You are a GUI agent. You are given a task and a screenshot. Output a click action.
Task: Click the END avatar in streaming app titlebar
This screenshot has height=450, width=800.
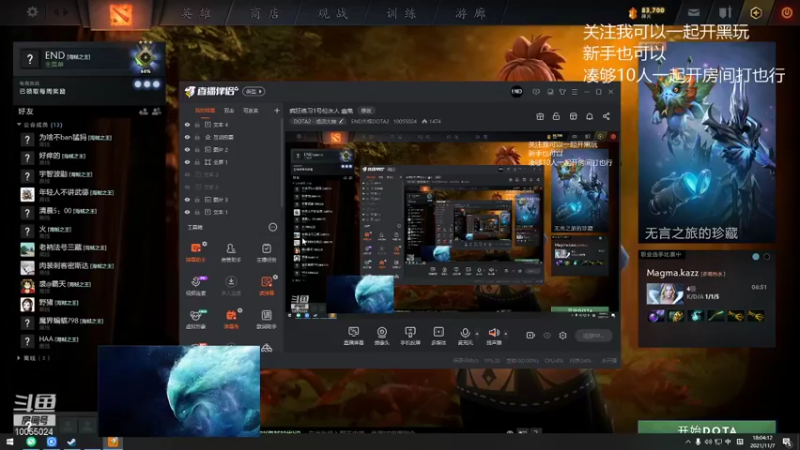point(517,92)
